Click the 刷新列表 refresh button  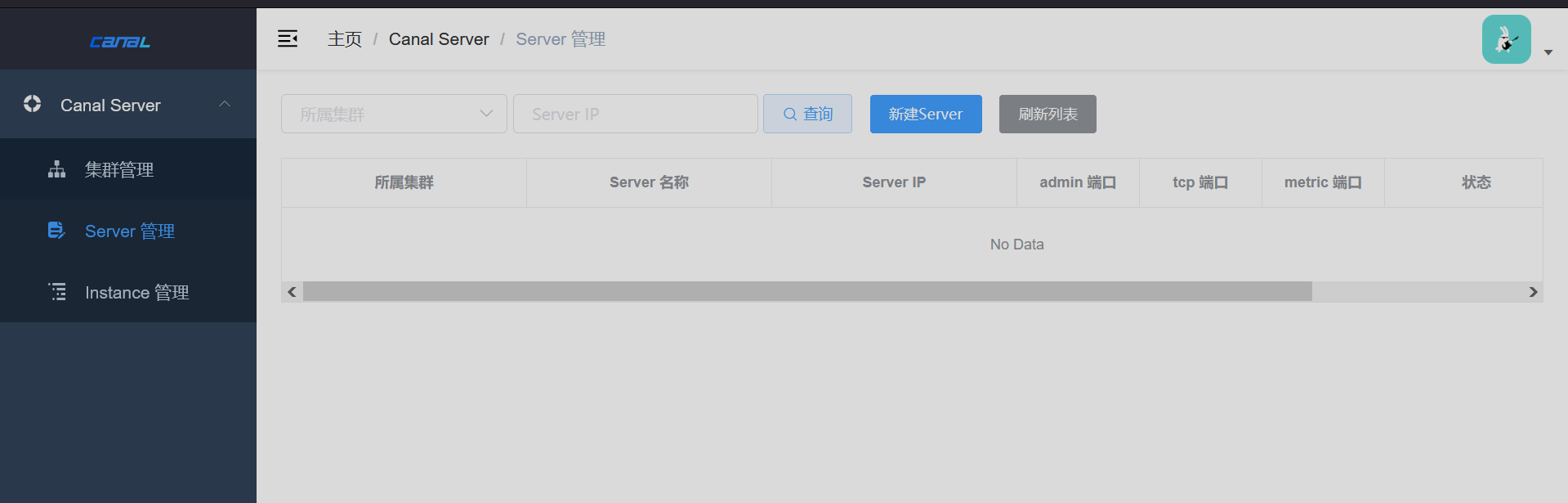[x=1048, y=114]
